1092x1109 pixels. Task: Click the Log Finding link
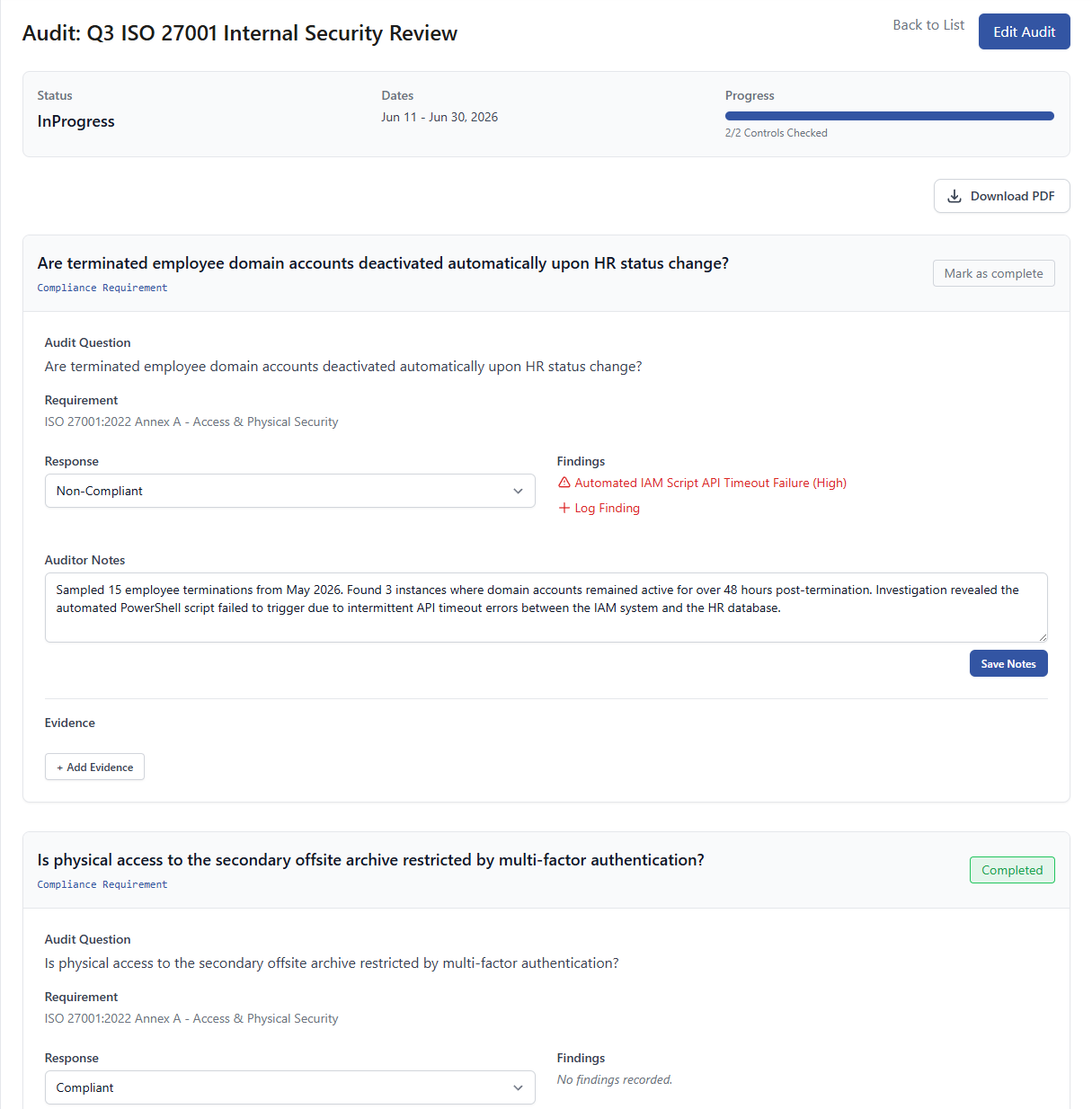607,508
